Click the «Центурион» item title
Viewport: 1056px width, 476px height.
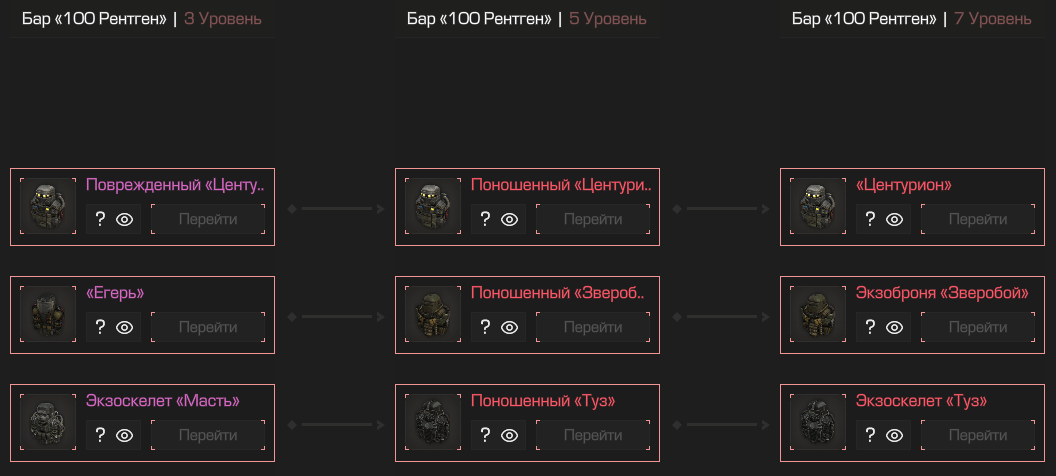point(904,185)
